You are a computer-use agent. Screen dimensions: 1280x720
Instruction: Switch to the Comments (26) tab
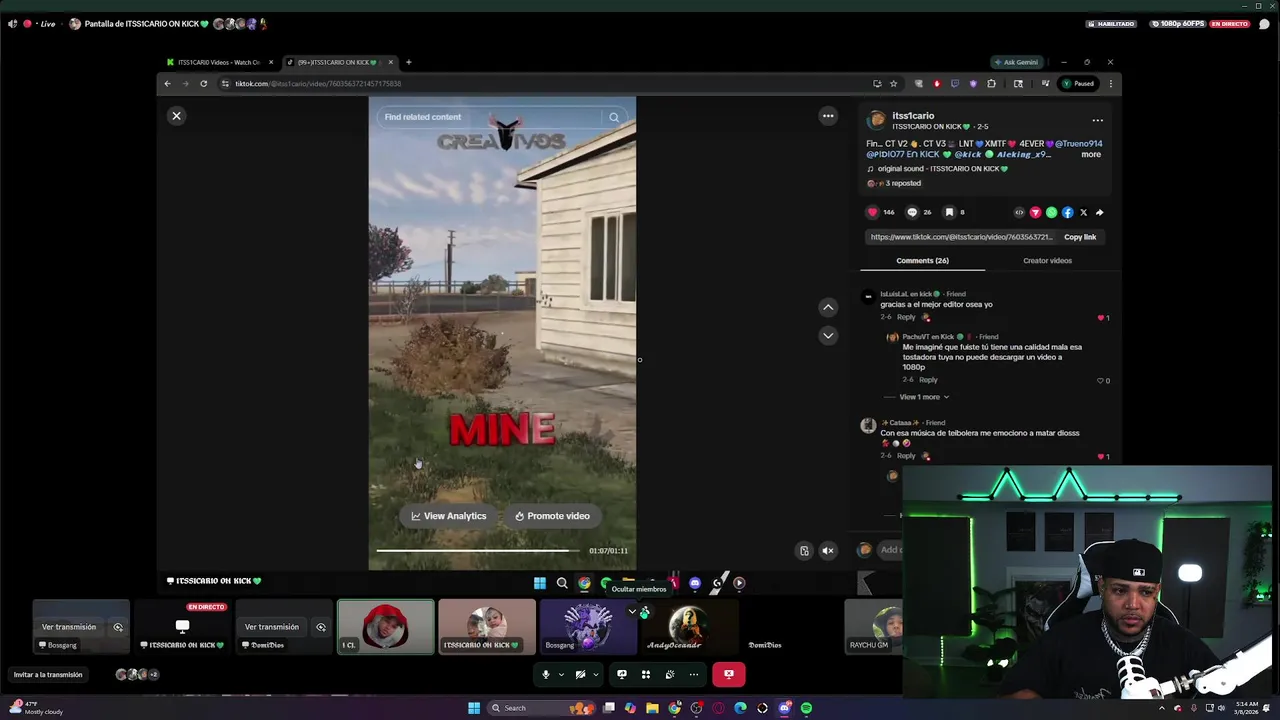coord(922,260)
